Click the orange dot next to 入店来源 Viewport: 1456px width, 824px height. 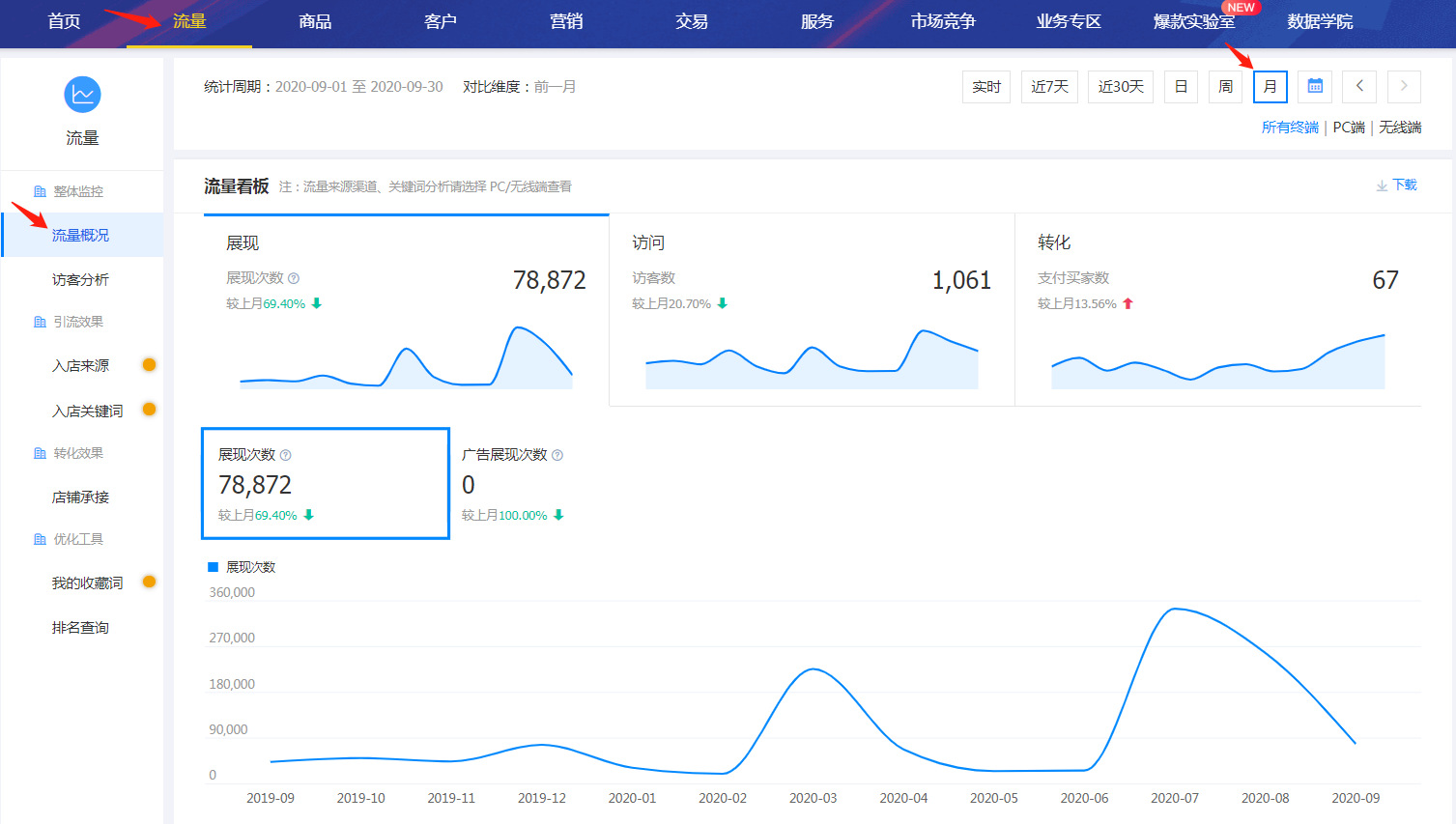149,365
